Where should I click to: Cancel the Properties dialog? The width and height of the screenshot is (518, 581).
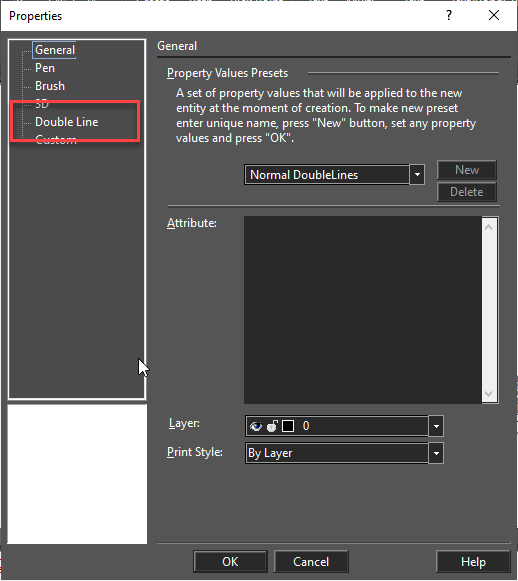311,562
